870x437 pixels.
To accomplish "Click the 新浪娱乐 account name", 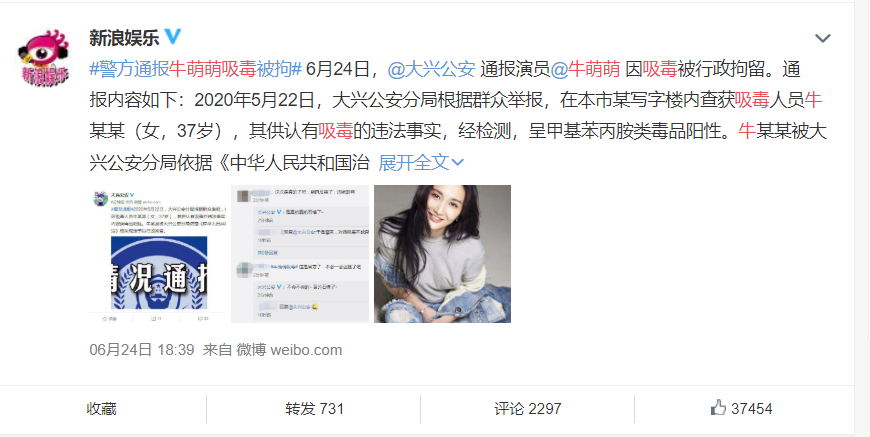I will pos(125,38).
